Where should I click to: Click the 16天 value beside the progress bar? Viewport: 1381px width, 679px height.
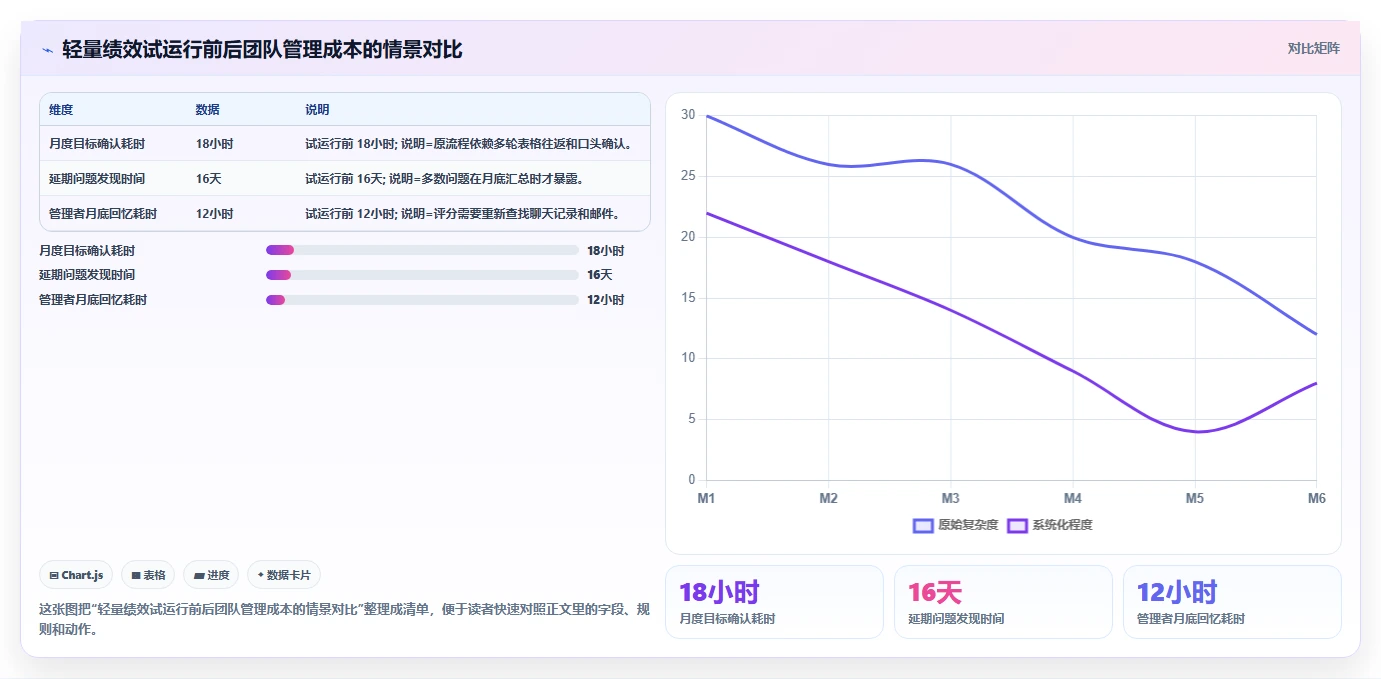(x=599, y=275)
